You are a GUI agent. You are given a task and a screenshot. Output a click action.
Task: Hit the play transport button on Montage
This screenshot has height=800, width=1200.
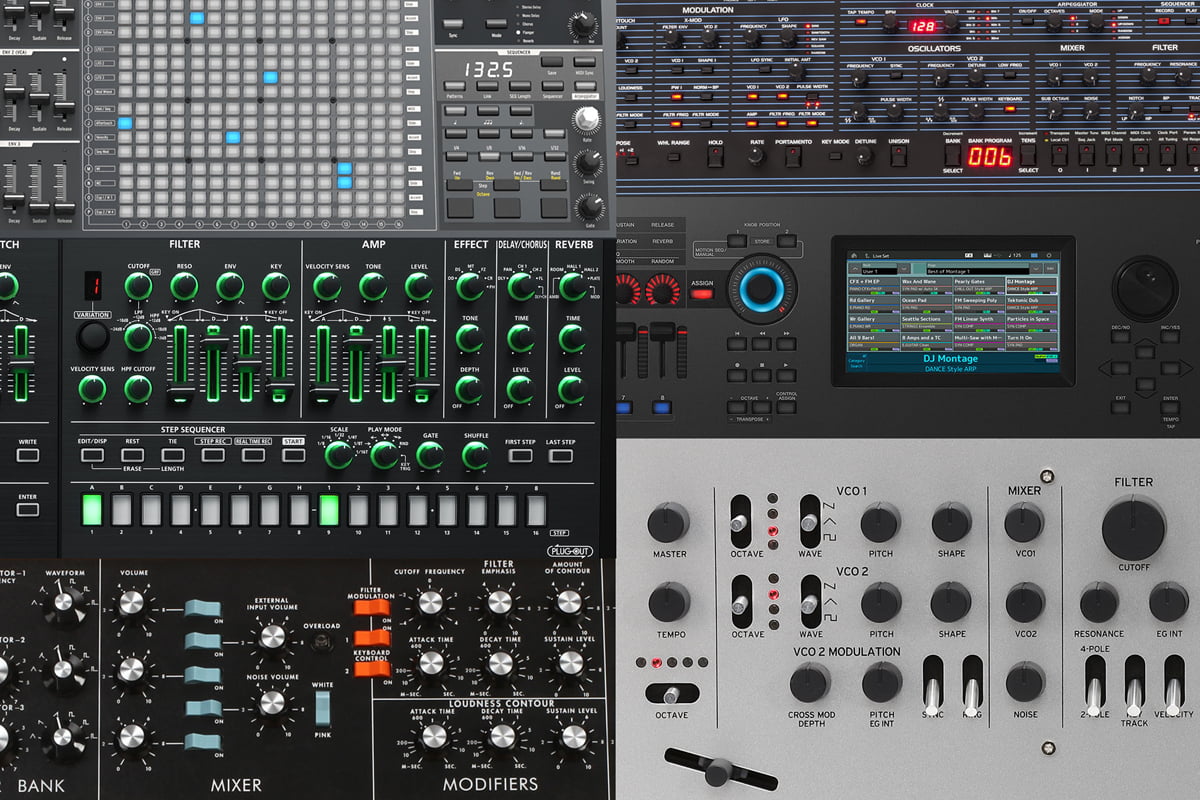click(786, 375)
